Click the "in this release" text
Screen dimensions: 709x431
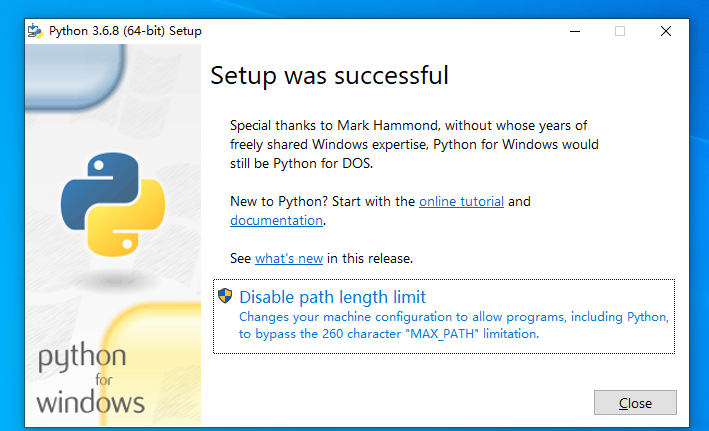(370, 258)
